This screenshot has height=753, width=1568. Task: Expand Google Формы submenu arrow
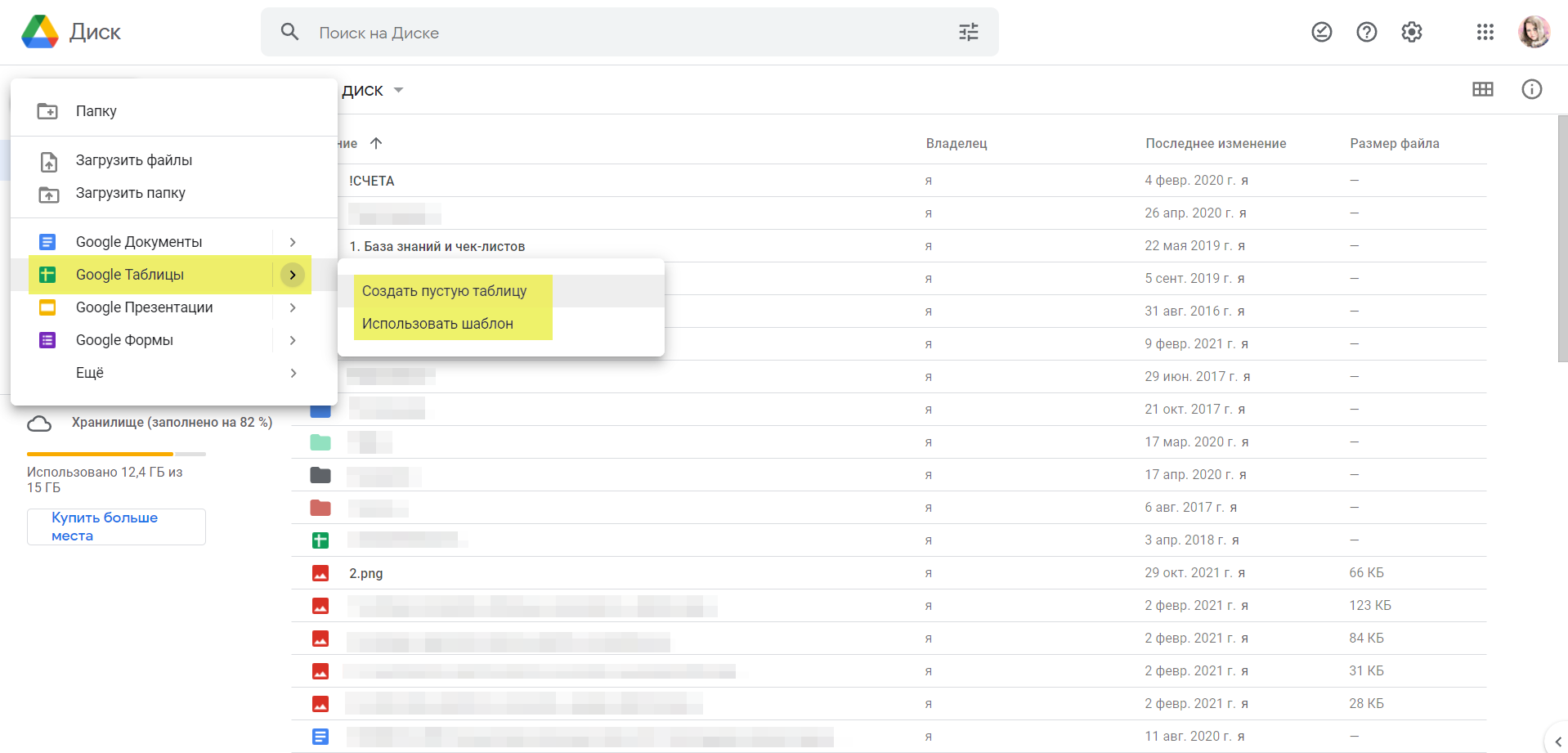point(293,340)
